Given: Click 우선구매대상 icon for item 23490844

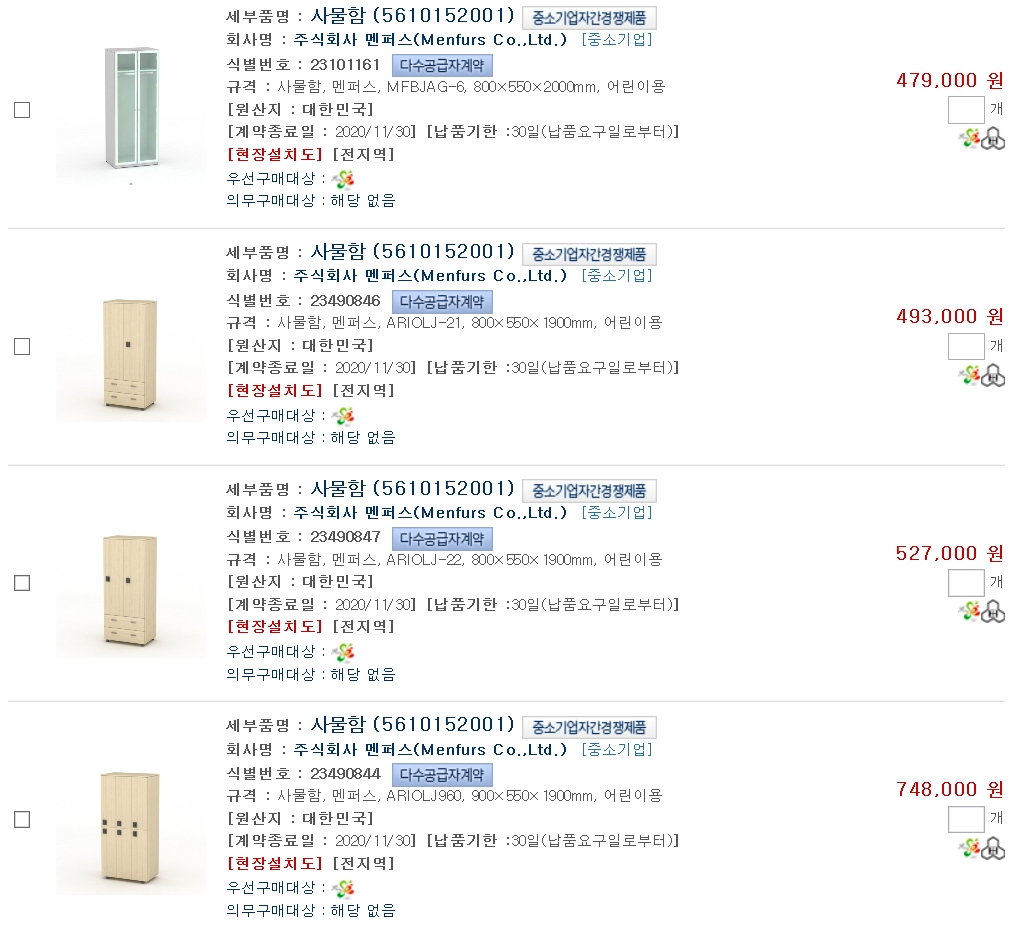Looking at the screenshot, I should pos(344,888).
